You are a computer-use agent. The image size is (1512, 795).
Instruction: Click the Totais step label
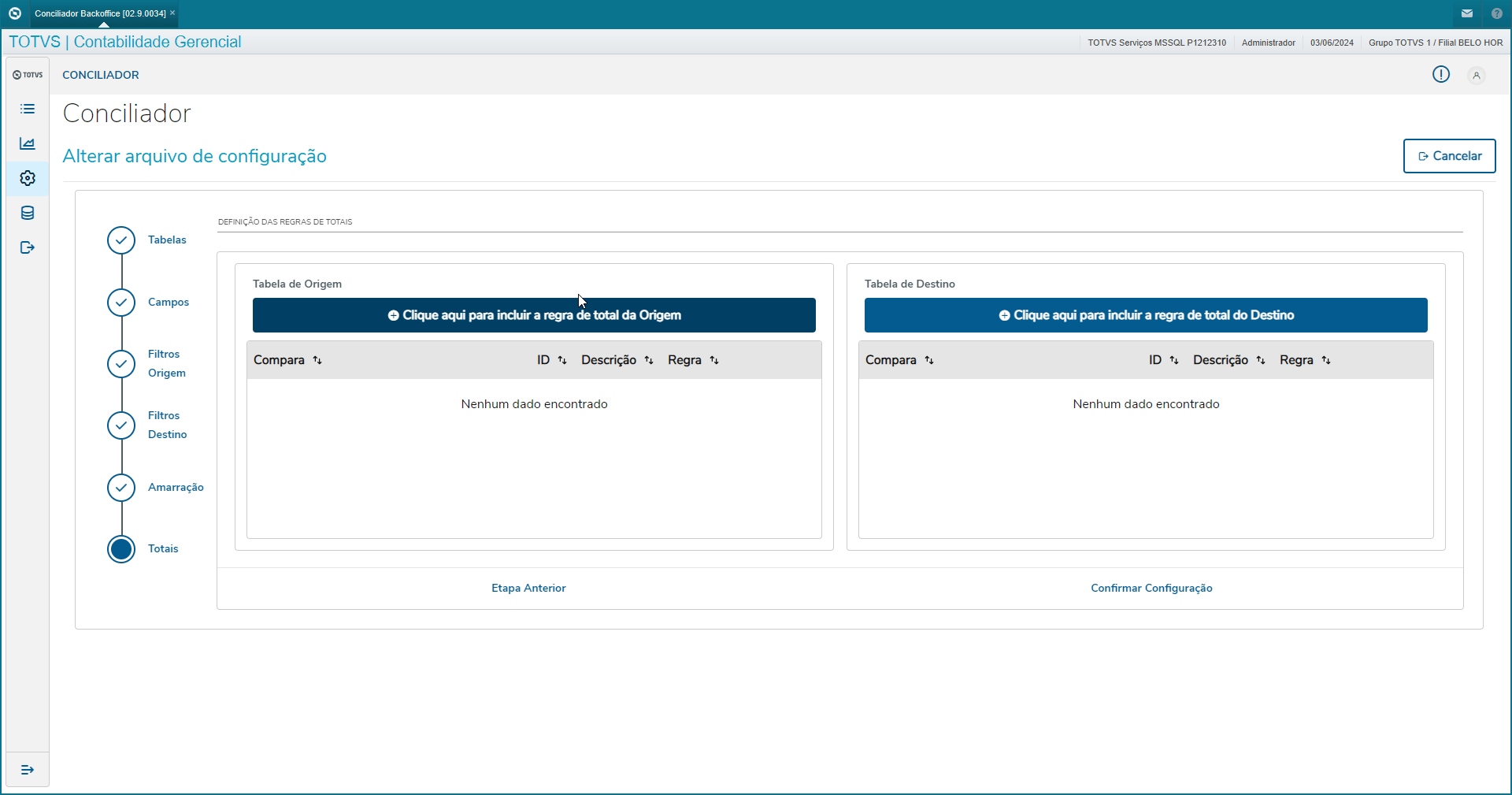click(x=163, y=548)
